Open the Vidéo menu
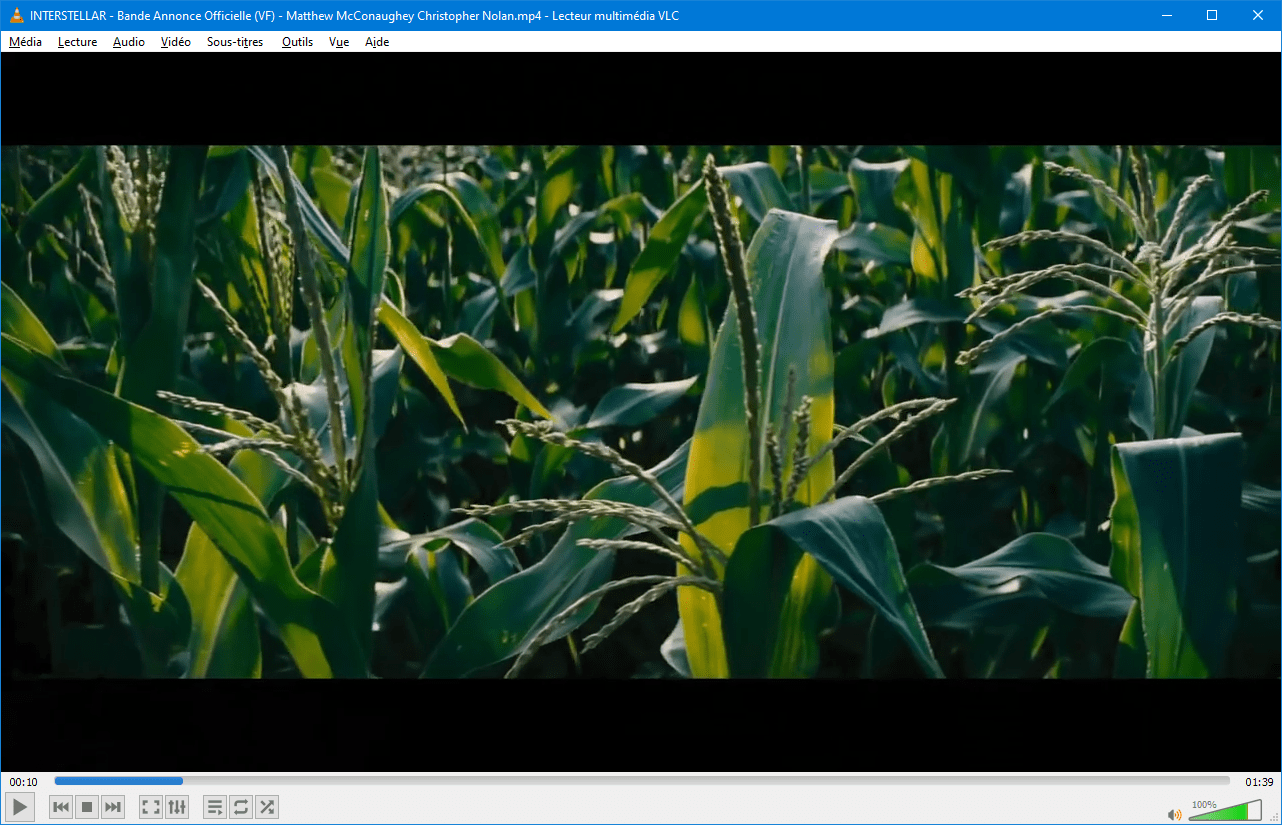Screen dimensions: 1282x825 pyautogui.click(x=176, y=42)
